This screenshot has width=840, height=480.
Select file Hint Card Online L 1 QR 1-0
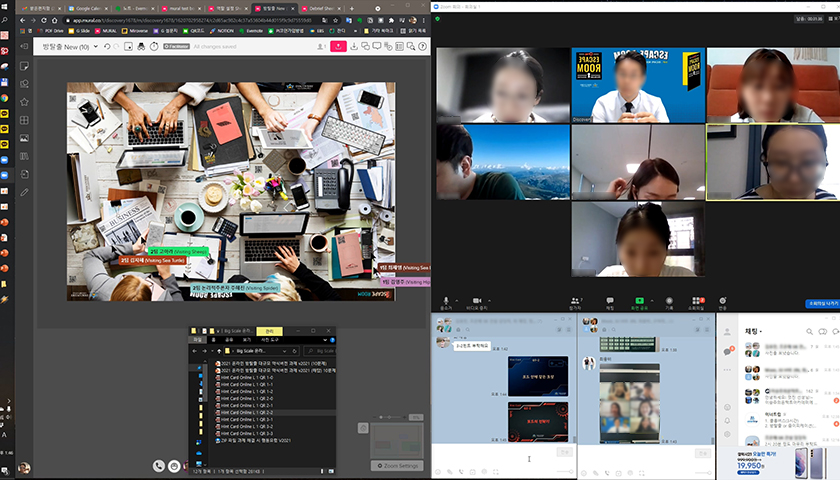tap(247, 377)
